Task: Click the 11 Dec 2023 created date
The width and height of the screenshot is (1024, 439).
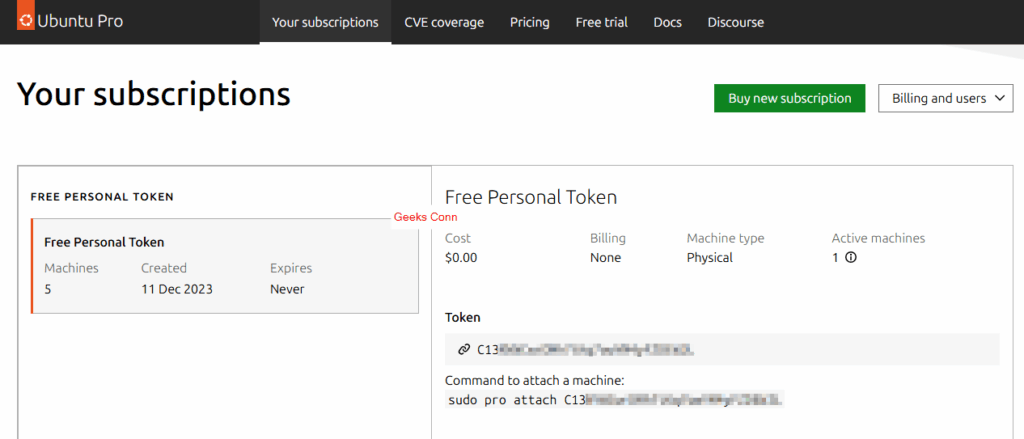Action: coord(177,289)
